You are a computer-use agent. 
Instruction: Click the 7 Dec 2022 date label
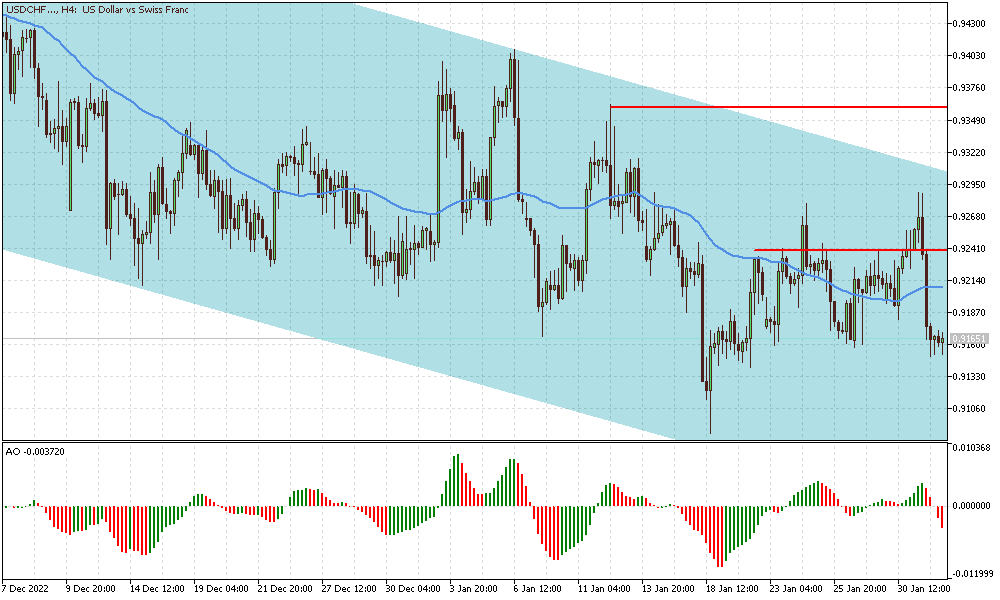(25, 589)
